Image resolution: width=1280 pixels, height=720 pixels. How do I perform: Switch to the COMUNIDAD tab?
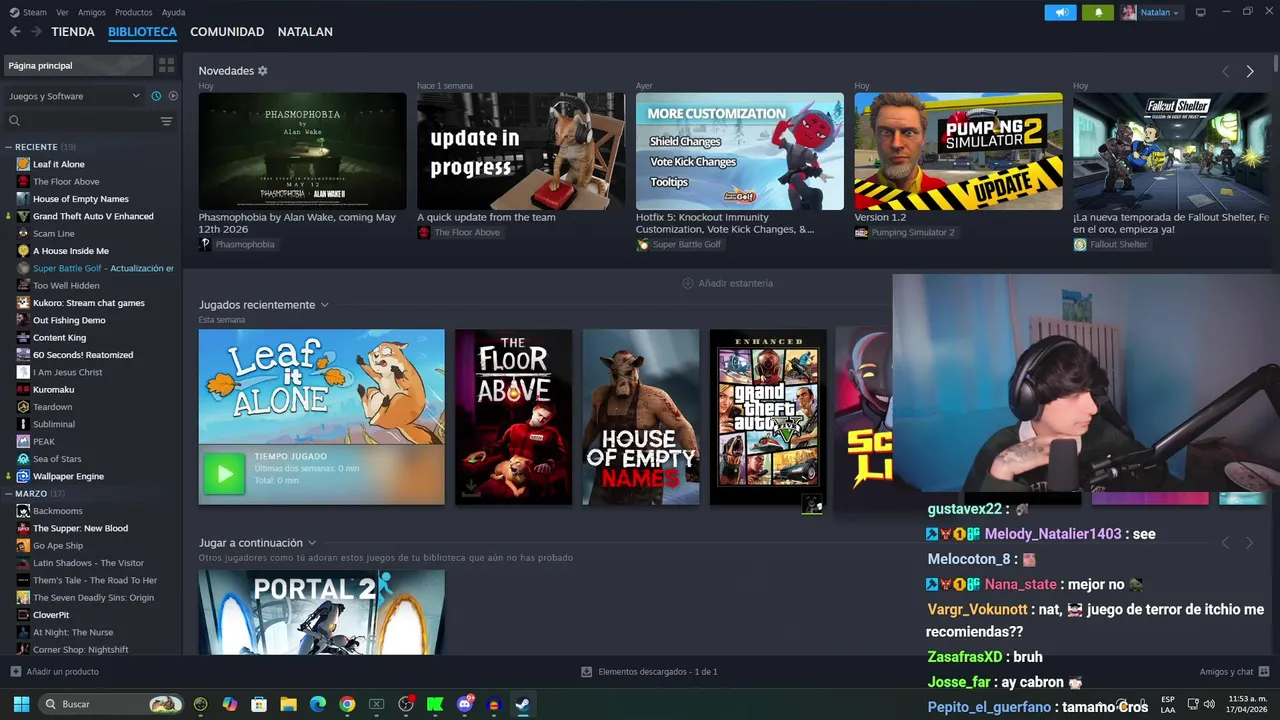click(x=227, y=32)
